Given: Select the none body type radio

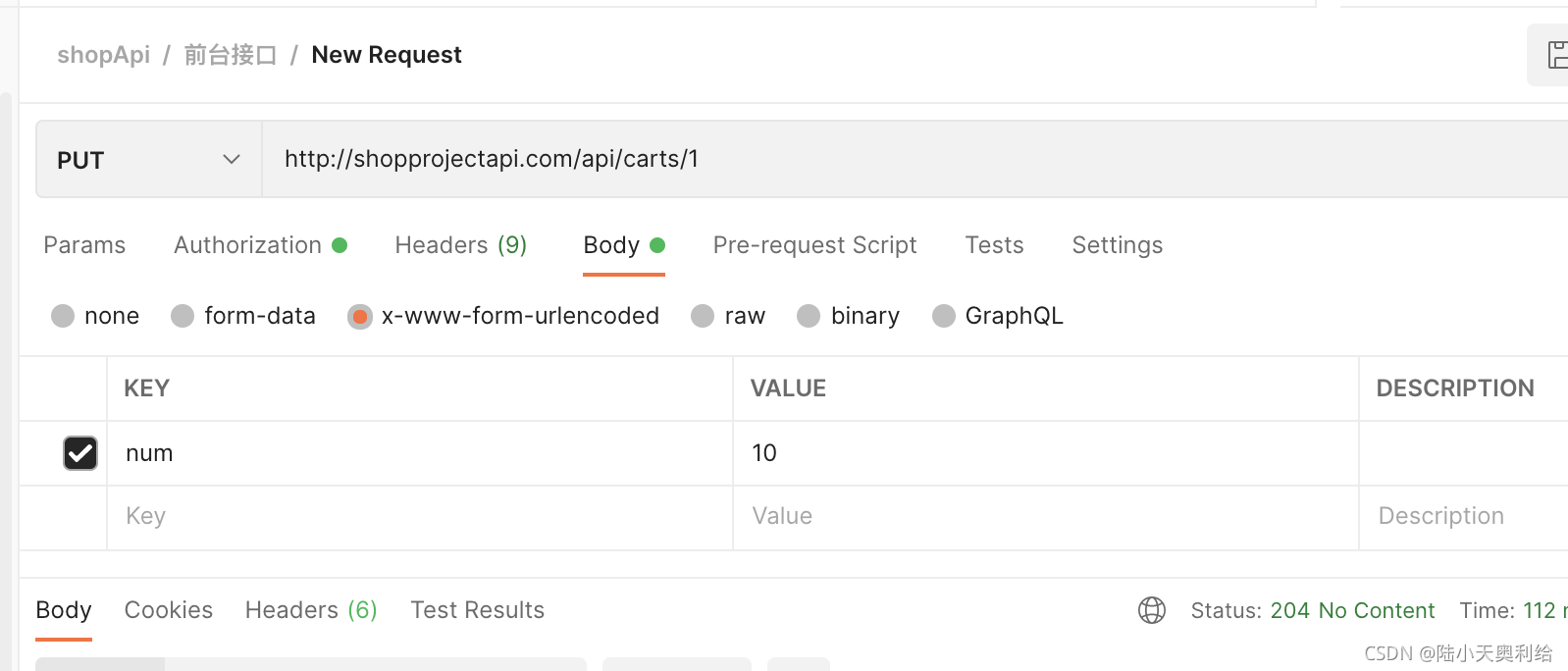Looking at the screenshot, I should pos(64,316).
